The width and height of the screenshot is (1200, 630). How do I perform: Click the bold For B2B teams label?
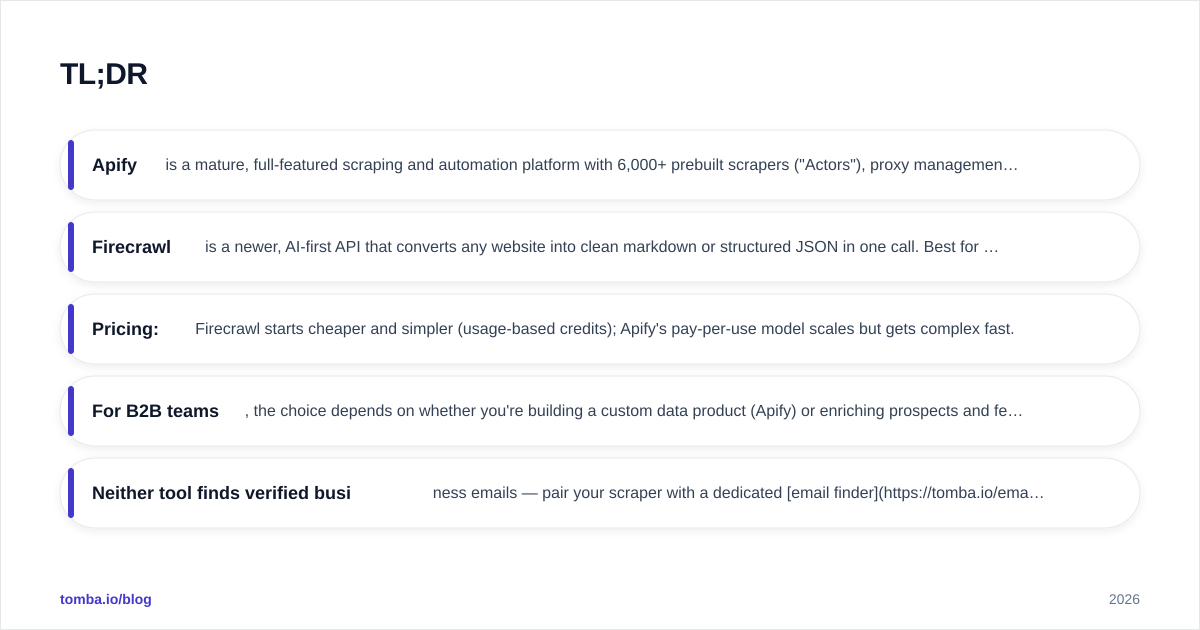(x=155, y=411)
